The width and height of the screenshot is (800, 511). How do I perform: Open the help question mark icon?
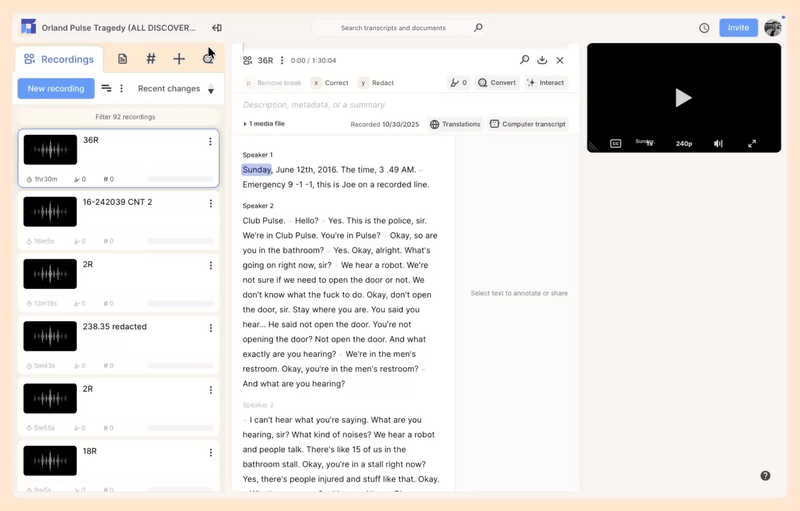tap(765, 476)
